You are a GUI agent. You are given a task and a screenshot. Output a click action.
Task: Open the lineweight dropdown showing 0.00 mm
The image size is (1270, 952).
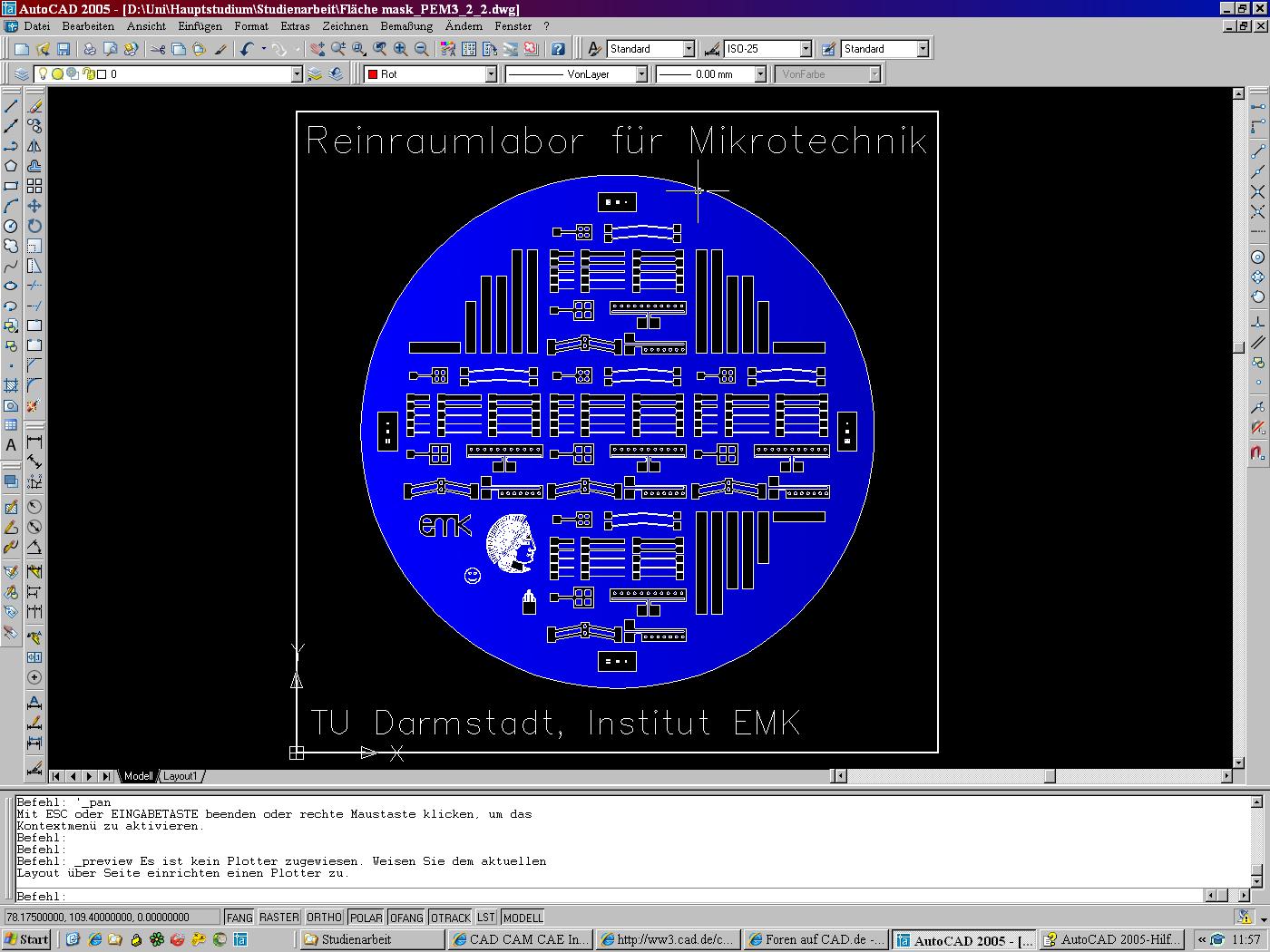760,74
